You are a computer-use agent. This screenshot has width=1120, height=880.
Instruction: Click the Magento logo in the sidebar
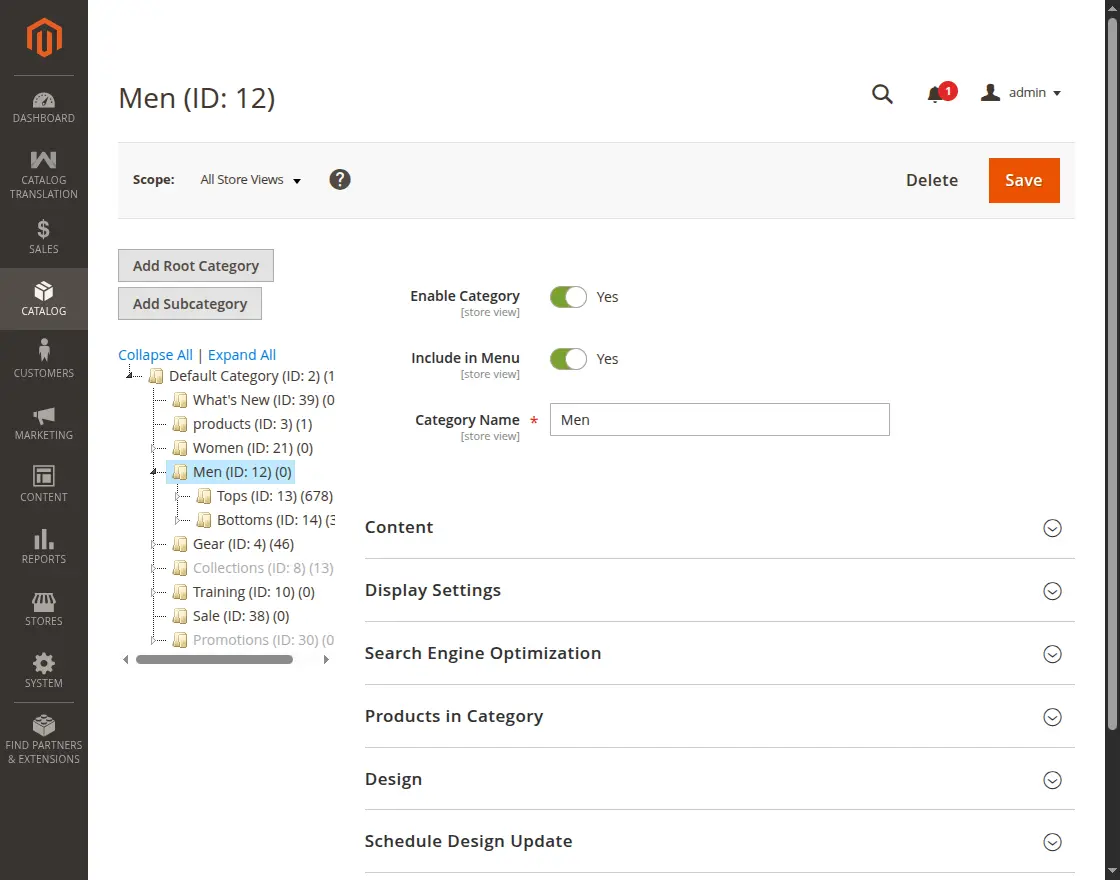click(x=43, y=38)
